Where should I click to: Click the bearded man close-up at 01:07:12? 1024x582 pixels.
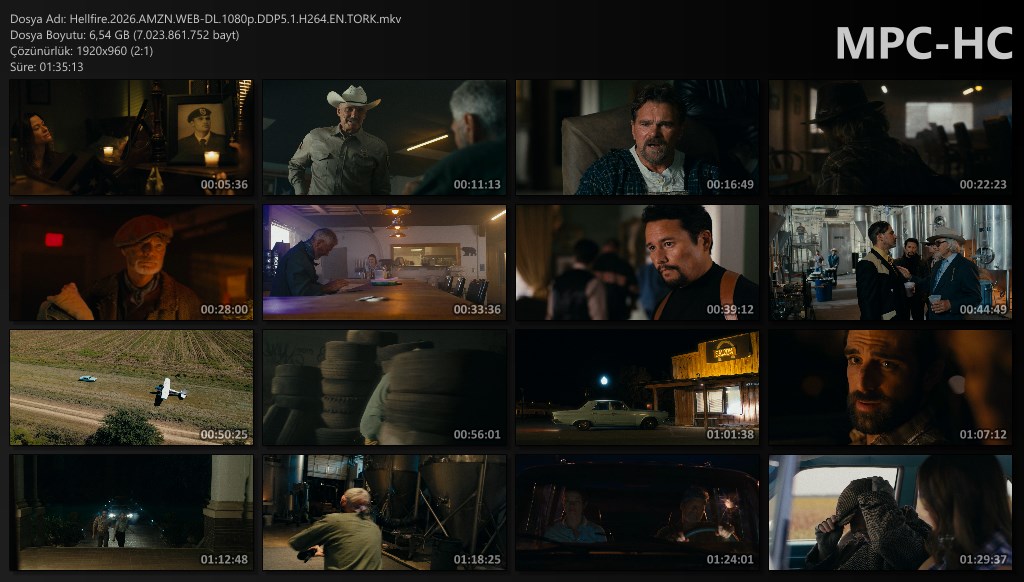pyautogui.click(x=890, y=388)
